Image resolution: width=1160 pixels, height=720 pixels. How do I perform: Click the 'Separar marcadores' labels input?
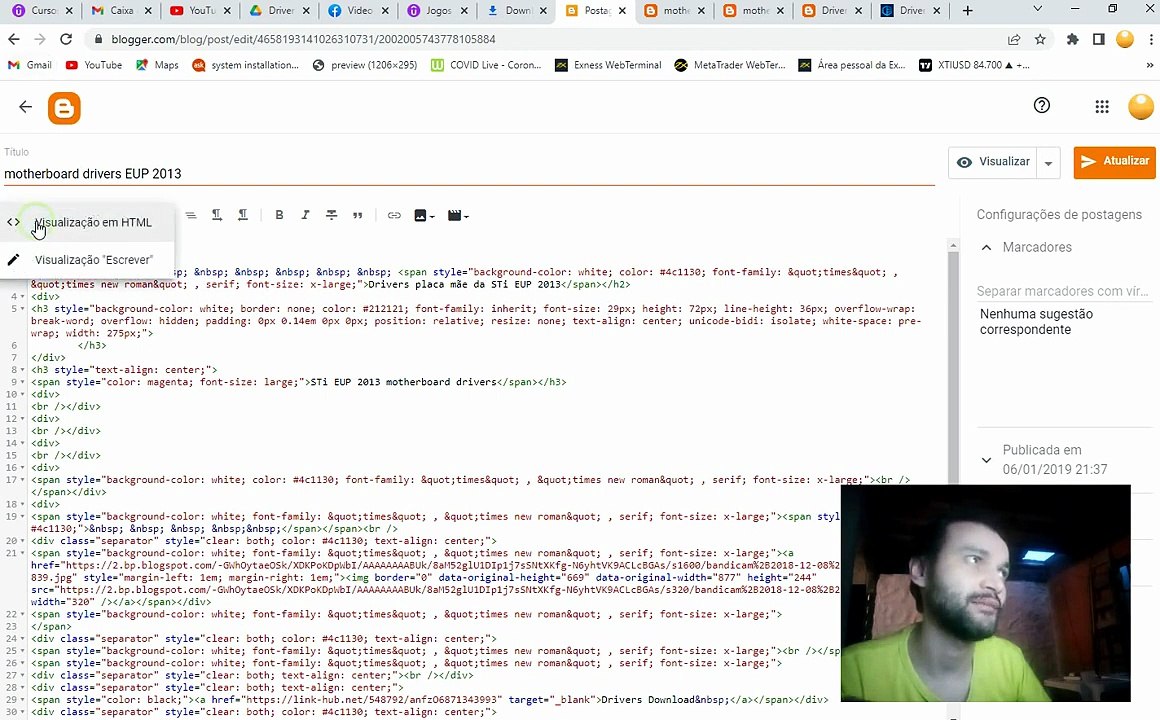click(1062, 291)
